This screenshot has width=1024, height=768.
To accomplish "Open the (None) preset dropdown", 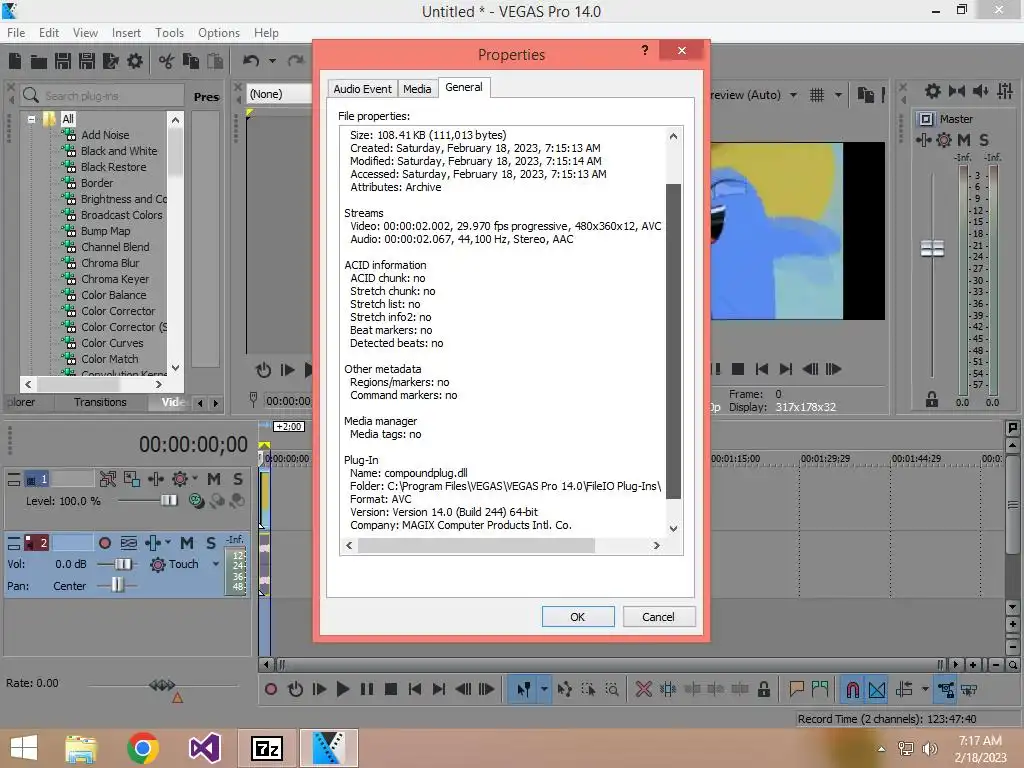I will (x=279, y=94).
